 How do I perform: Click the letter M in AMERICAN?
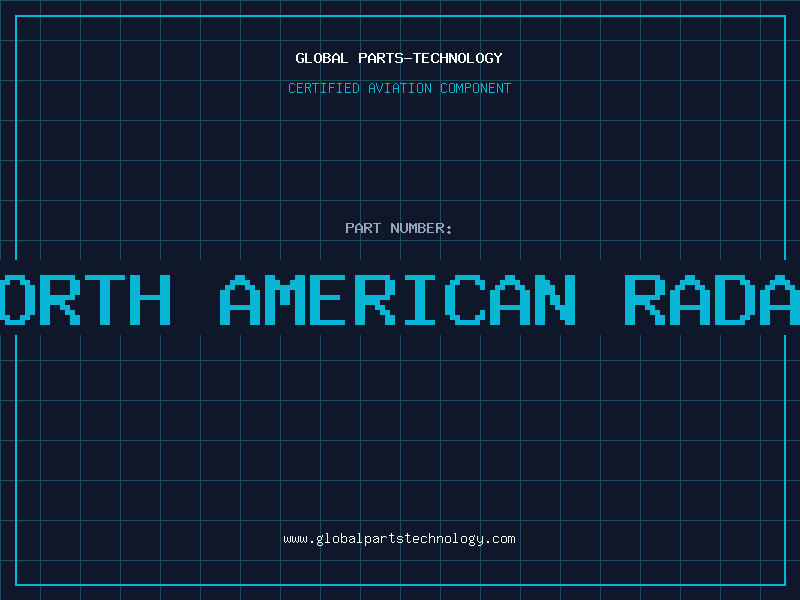(293, 300)
